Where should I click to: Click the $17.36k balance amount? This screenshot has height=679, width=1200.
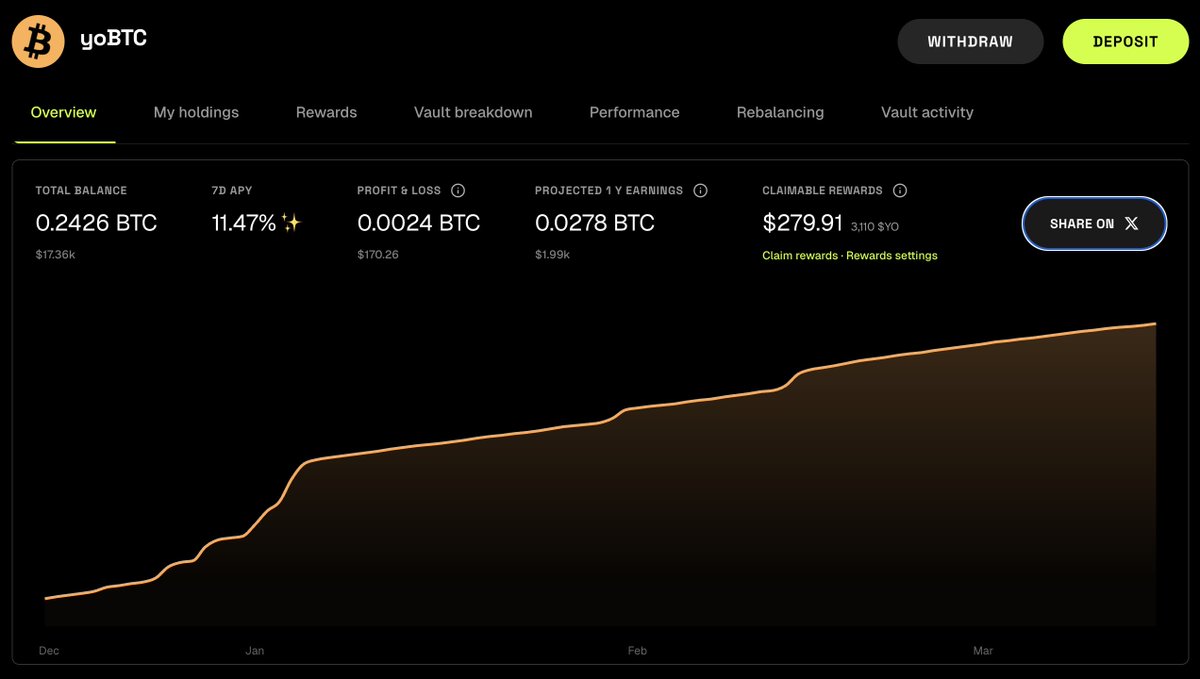[56, 255]
